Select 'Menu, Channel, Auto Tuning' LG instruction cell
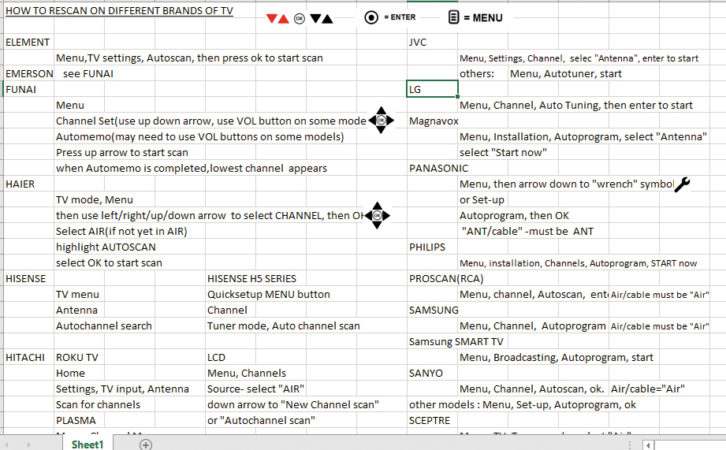Screen dimensions: 726x450 (576, 105)
